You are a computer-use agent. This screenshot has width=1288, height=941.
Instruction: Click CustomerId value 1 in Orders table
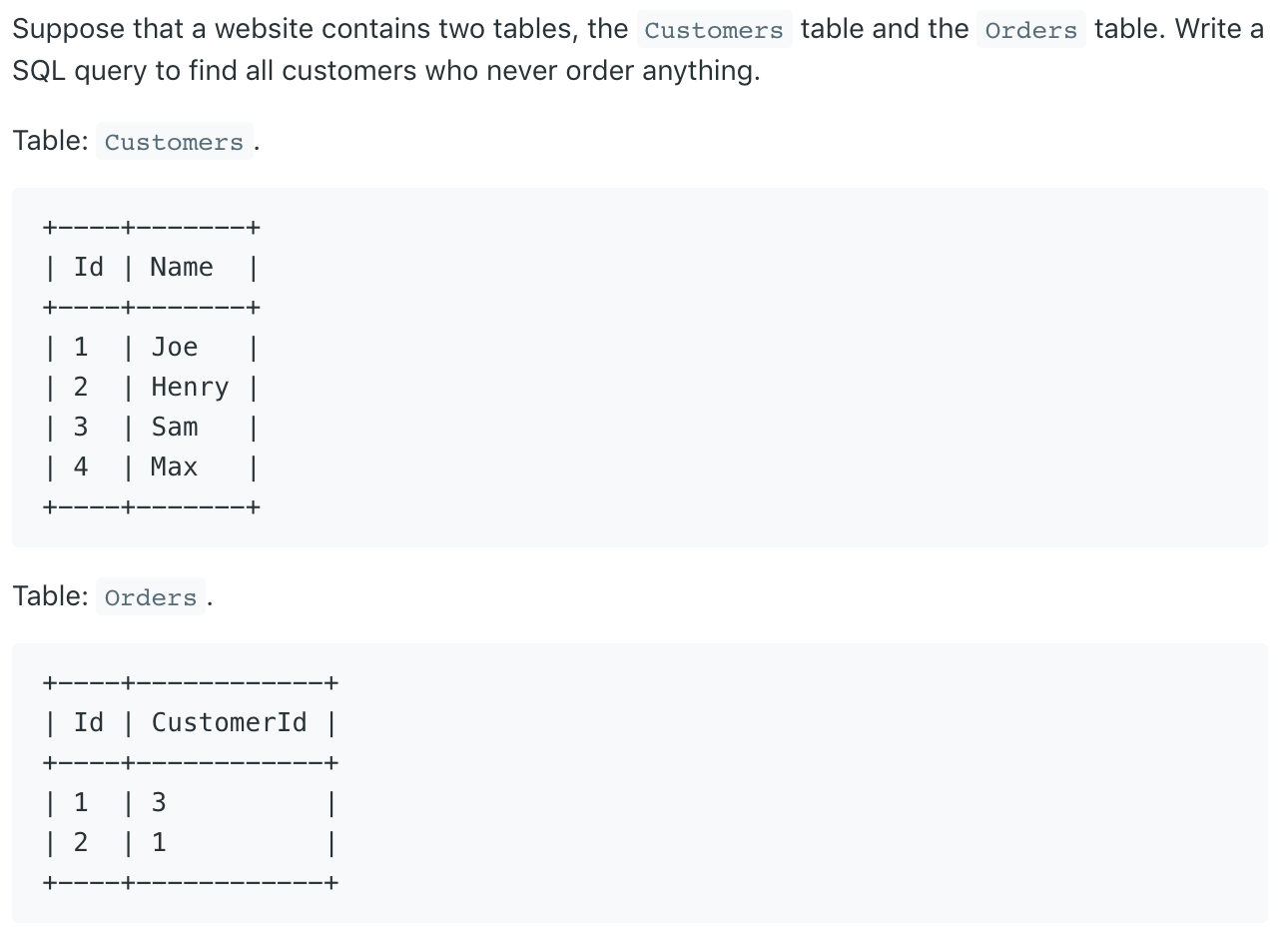[159, 842]
